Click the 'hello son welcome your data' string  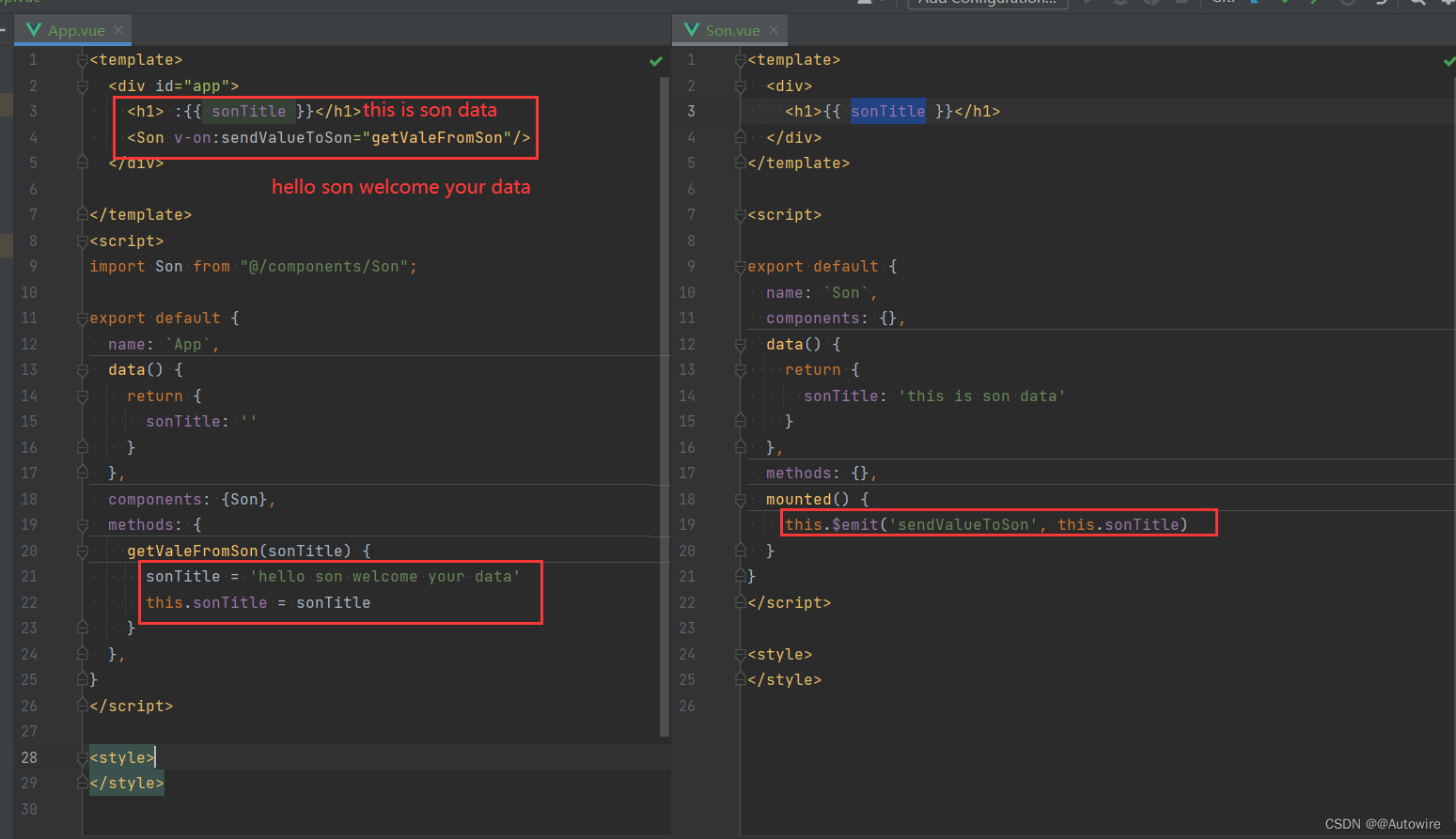coord(384,577)
